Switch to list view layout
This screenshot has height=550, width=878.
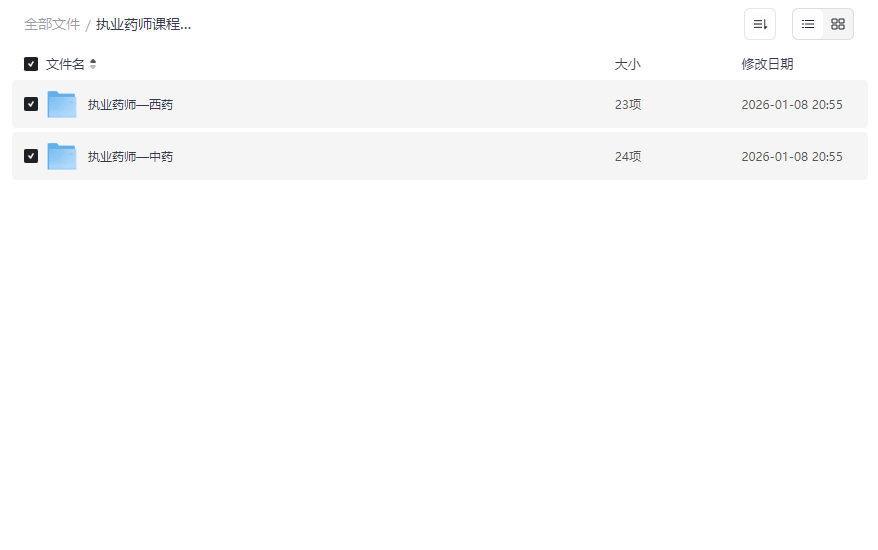(x=808, y=24)
